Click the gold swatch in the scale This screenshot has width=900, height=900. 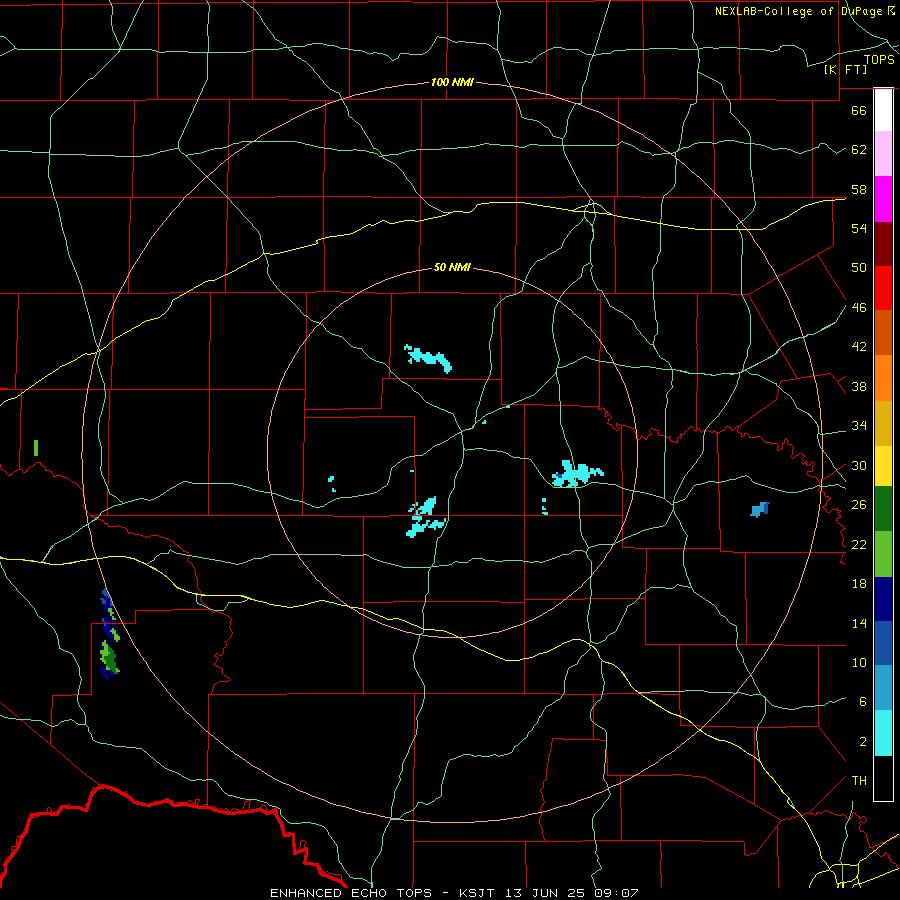pos(883,424)
